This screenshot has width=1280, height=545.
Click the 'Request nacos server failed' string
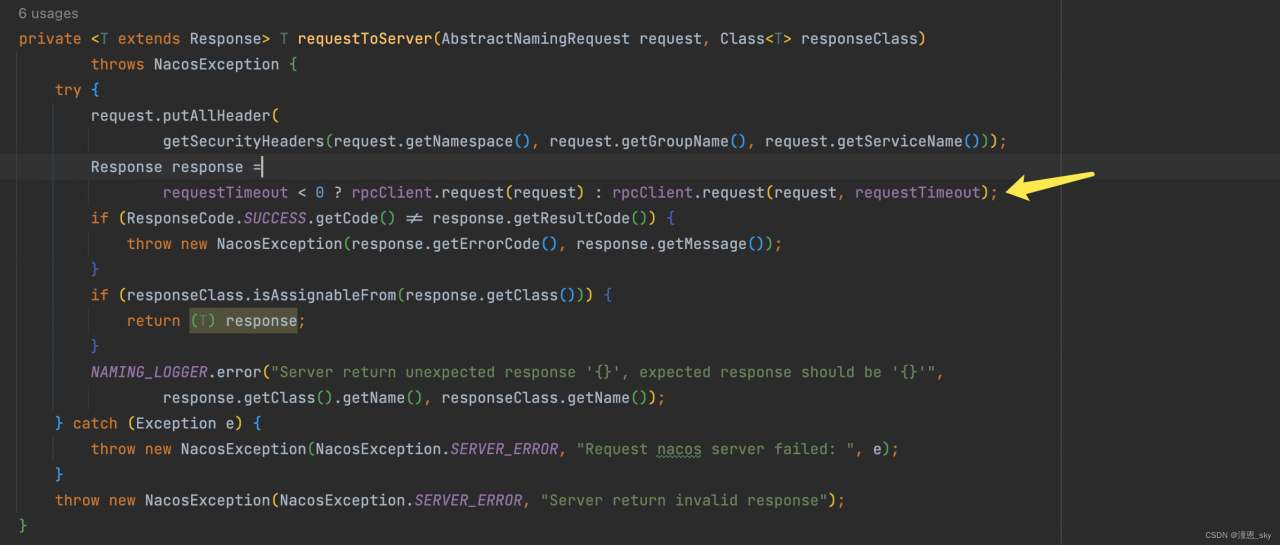714,449
